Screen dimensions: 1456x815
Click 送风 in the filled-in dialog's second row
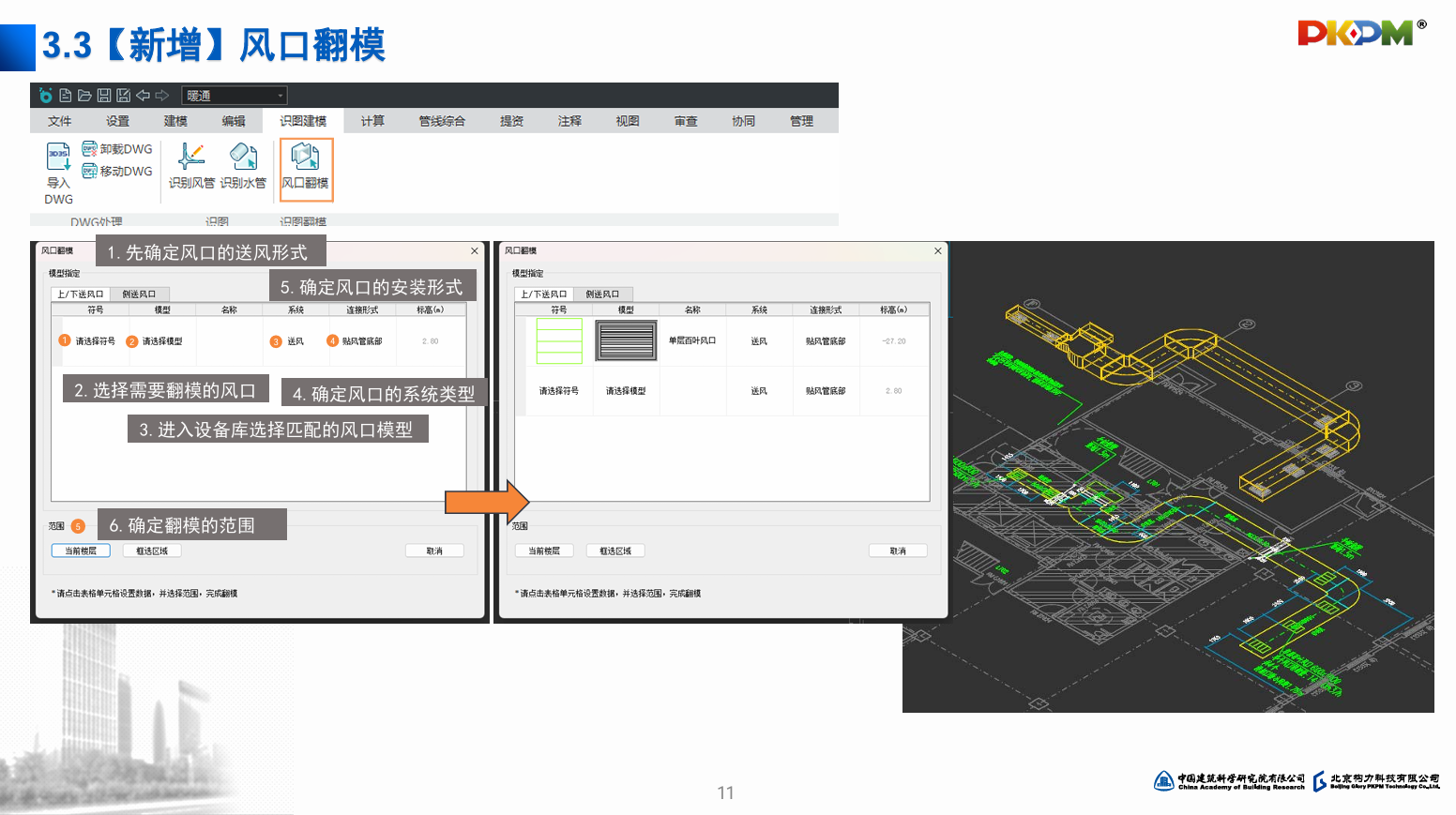759,391
